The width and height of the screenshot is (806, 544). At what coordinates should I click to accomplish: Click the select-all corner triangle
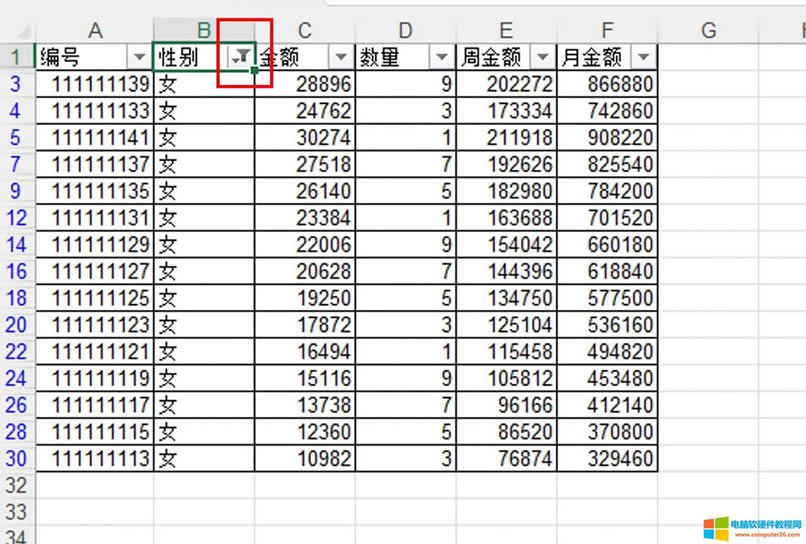coord(24,32)
